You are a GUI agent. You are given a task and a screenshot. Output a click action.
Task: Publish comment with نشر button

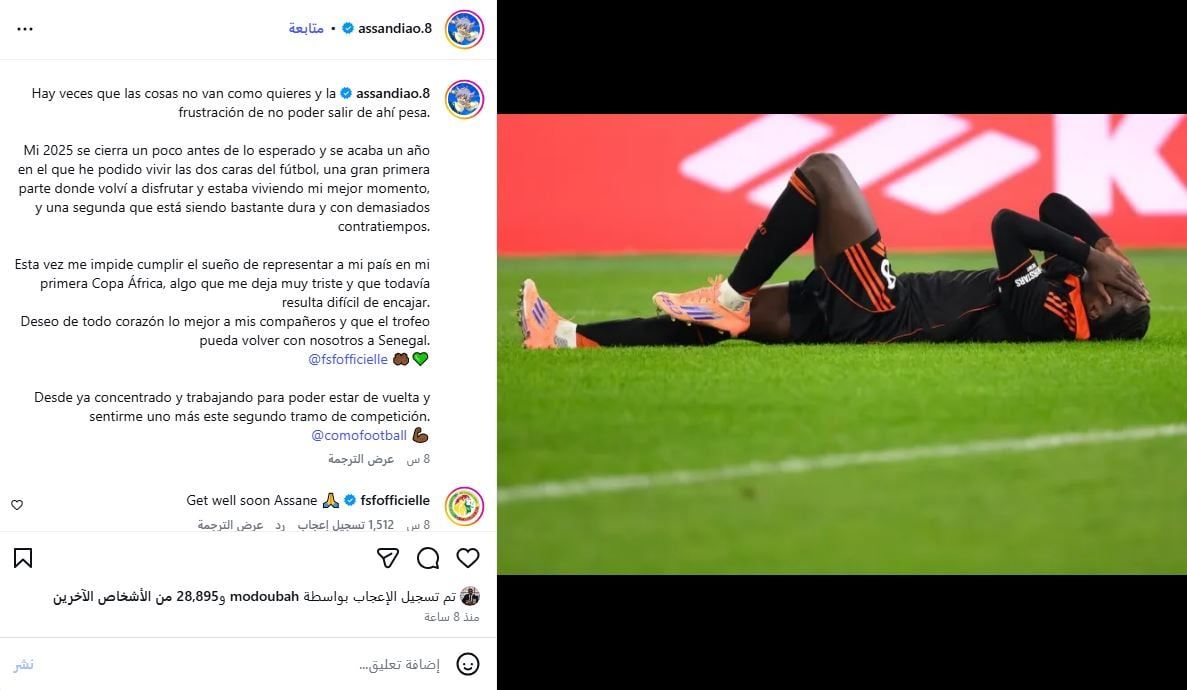[23, 664]
